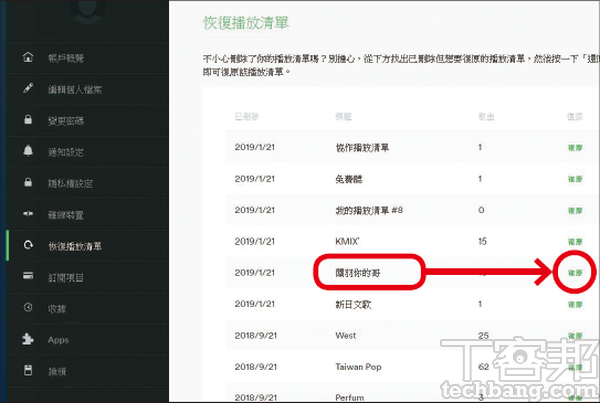Click the Perfum playlist title
The image size is (600, 403).
point(349,398)
